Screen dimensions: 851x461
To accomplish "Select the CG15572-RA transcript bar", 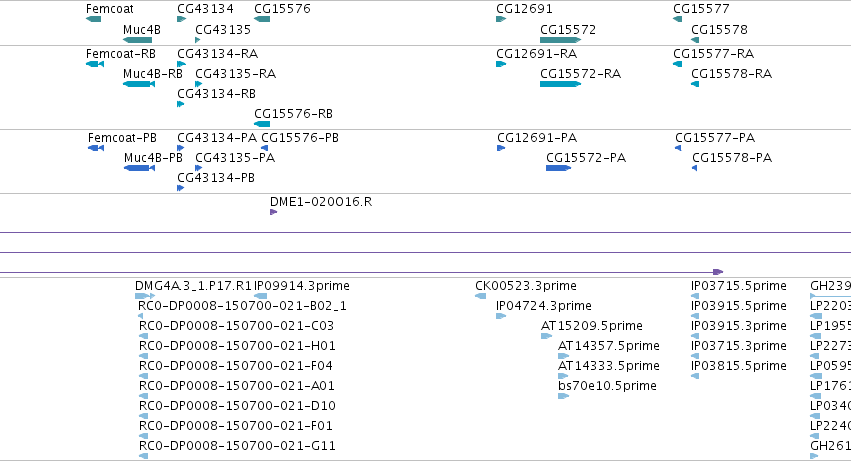I will 561,84.
